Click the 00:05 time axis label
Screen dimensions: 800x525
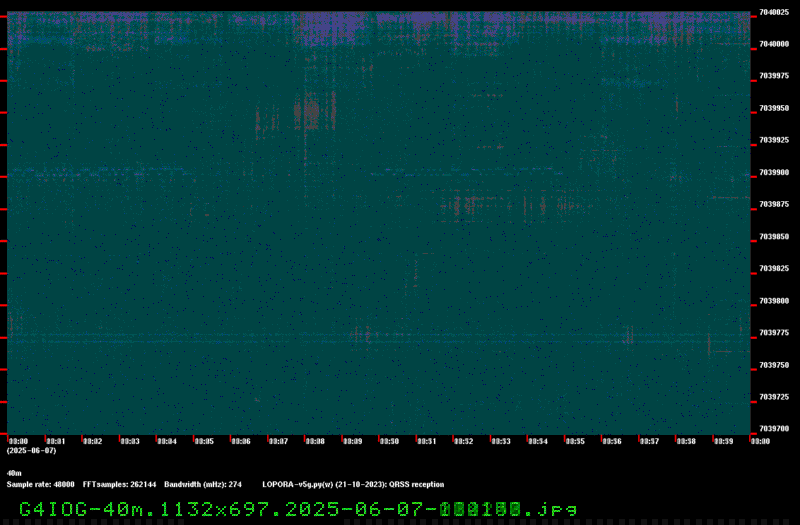tap(204, 441)
